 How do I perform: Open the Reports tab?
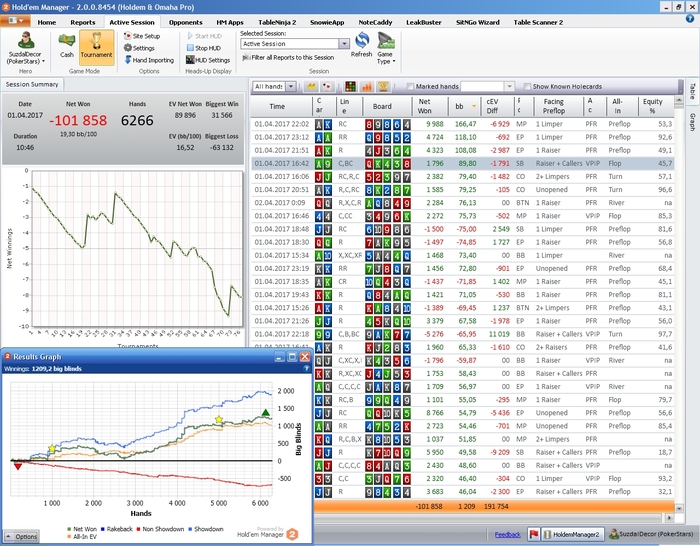click(x=83, y=22)
